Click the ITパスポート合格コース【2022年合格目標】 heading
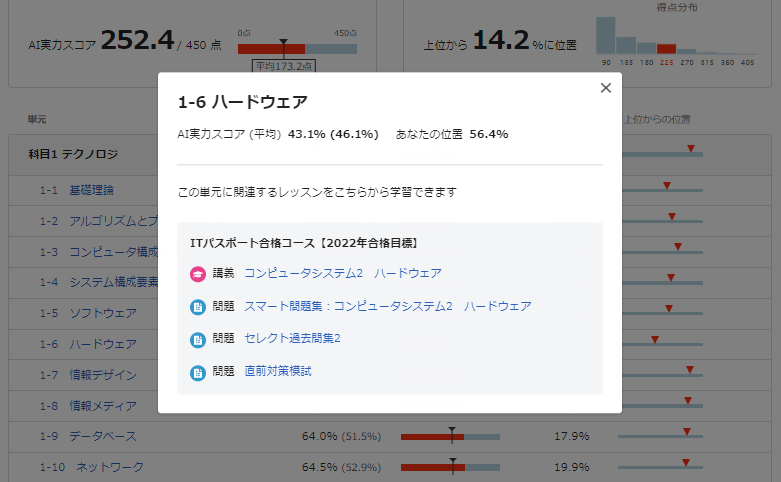 [303, 243]
